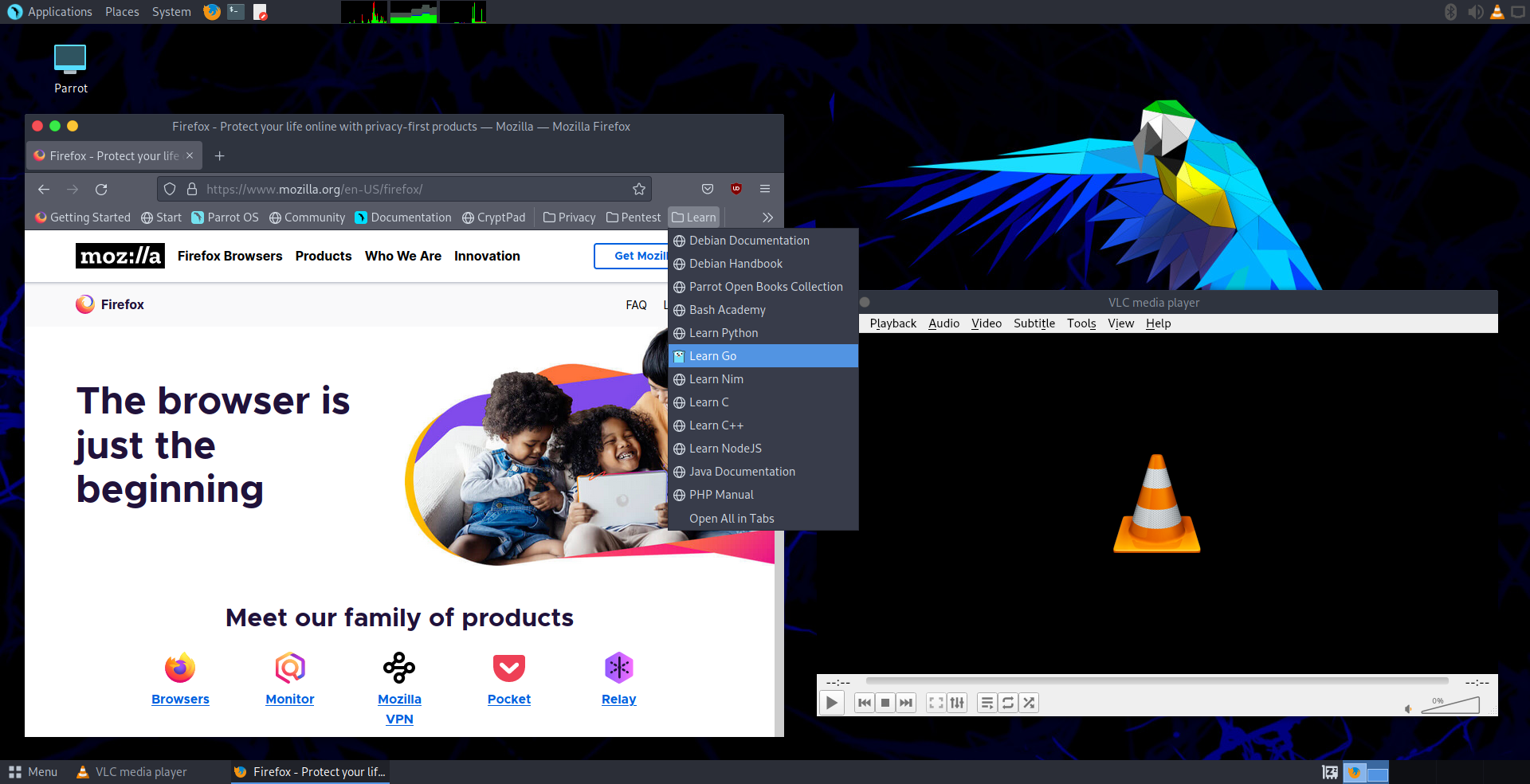Enable random playback in VLC
Image resolution: width=1530 pixels, height=784 pixels.
(x=1029, y=703)
